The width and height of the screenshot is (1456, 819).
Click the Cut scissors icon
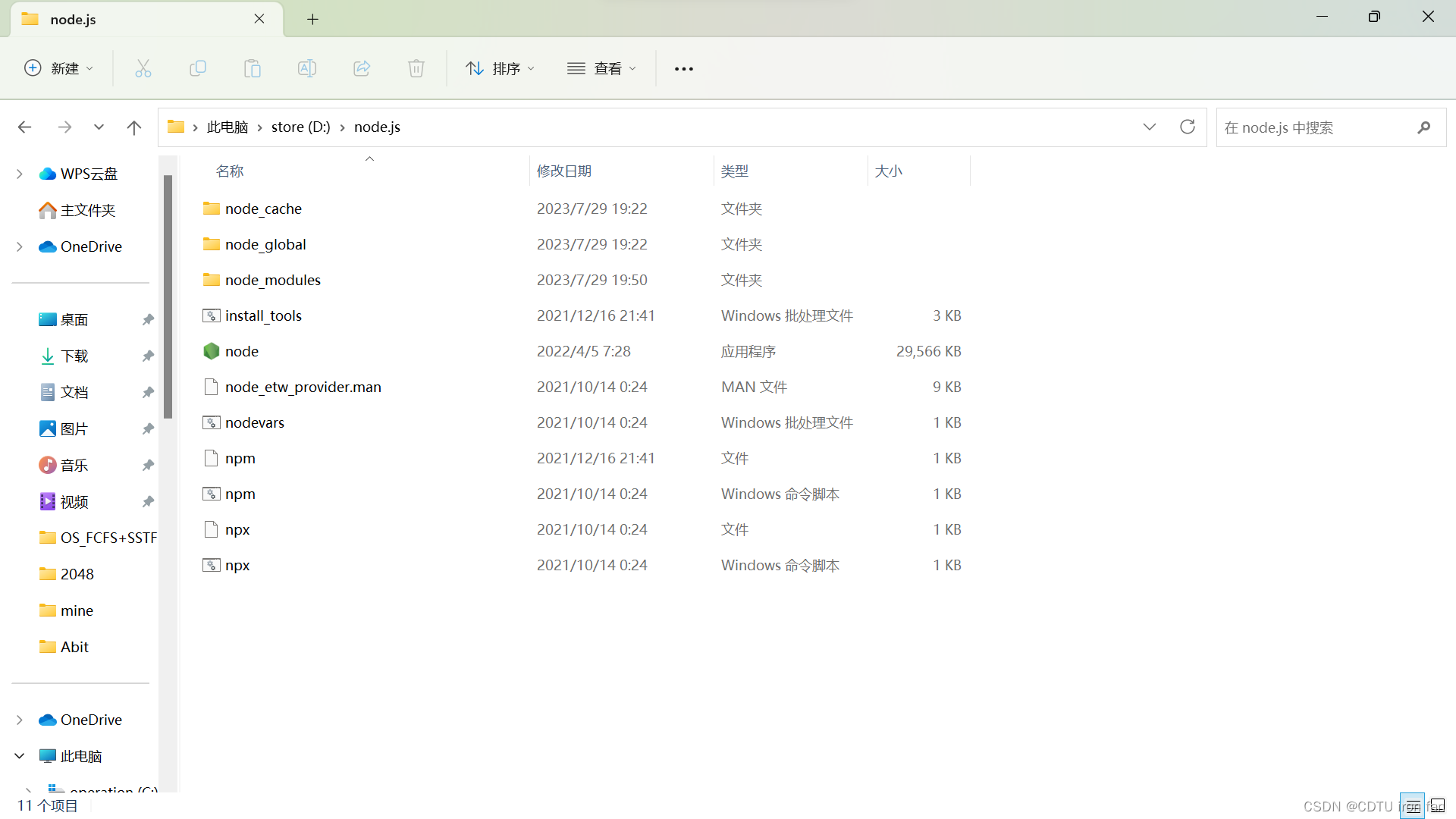pyautogui.click(x=143, y=68)
